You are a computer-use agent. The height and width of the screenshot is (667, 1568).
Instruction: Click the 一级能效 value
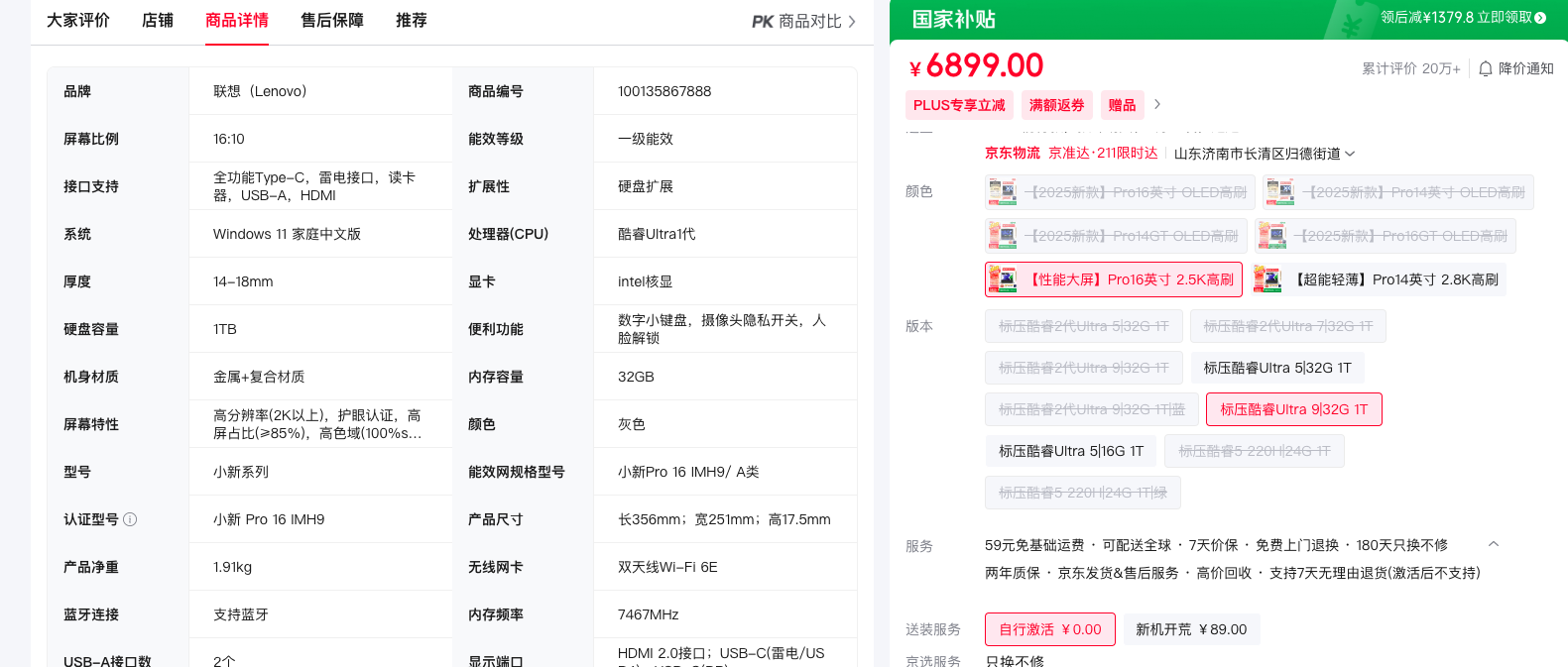click(646, 139)
